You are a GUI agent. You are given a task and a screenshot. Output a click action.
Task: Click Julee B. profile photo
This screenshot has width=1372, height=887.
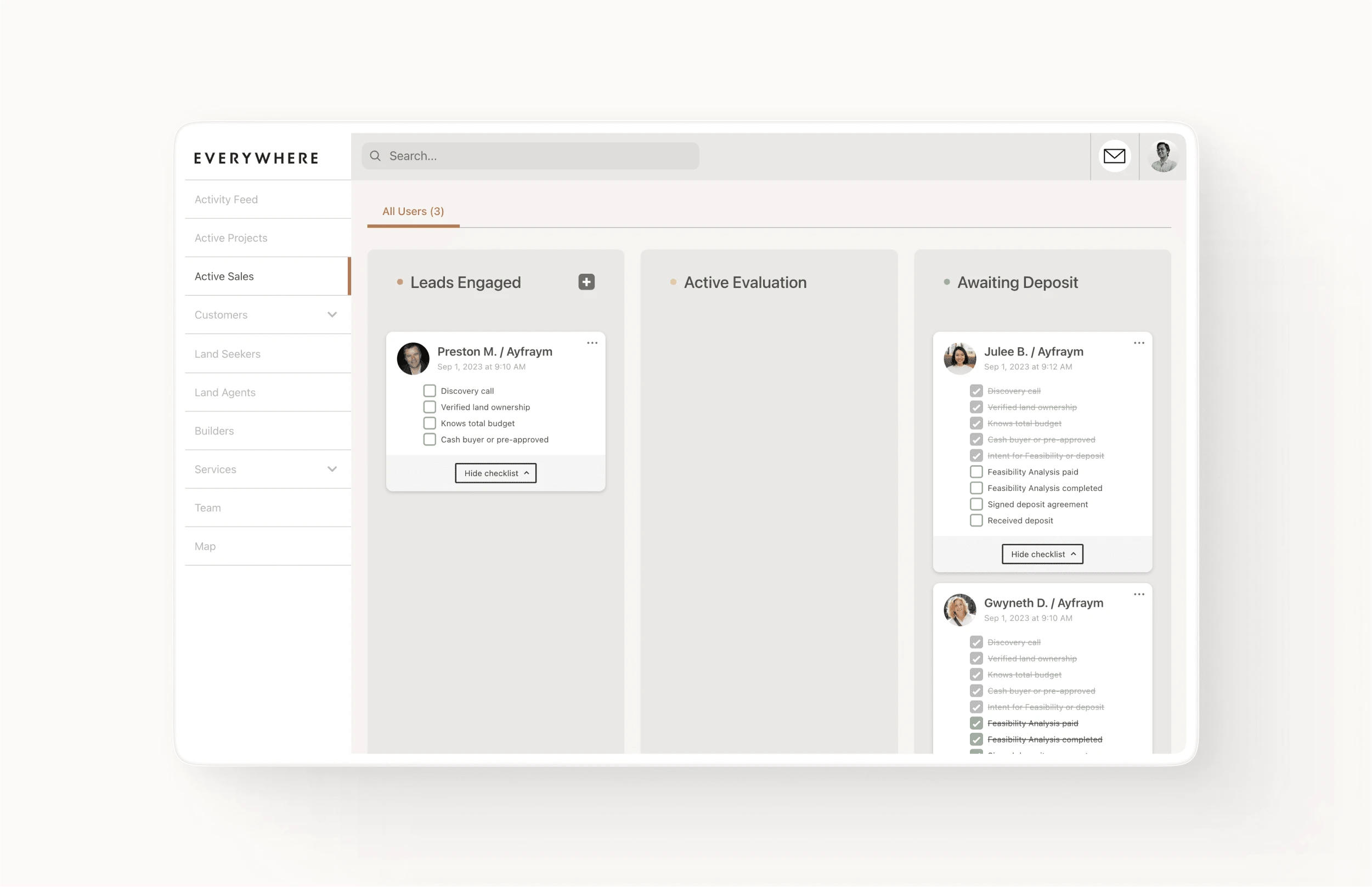[959, 359]
